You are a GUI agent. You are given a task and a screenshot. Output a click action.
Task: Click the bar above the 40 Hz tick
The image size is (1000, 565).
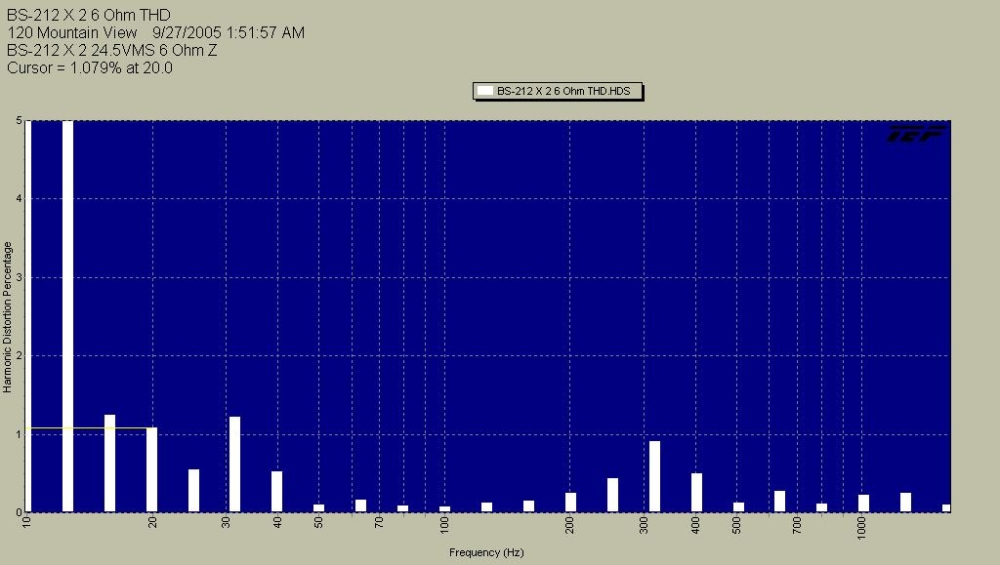(x=277, y=491)
